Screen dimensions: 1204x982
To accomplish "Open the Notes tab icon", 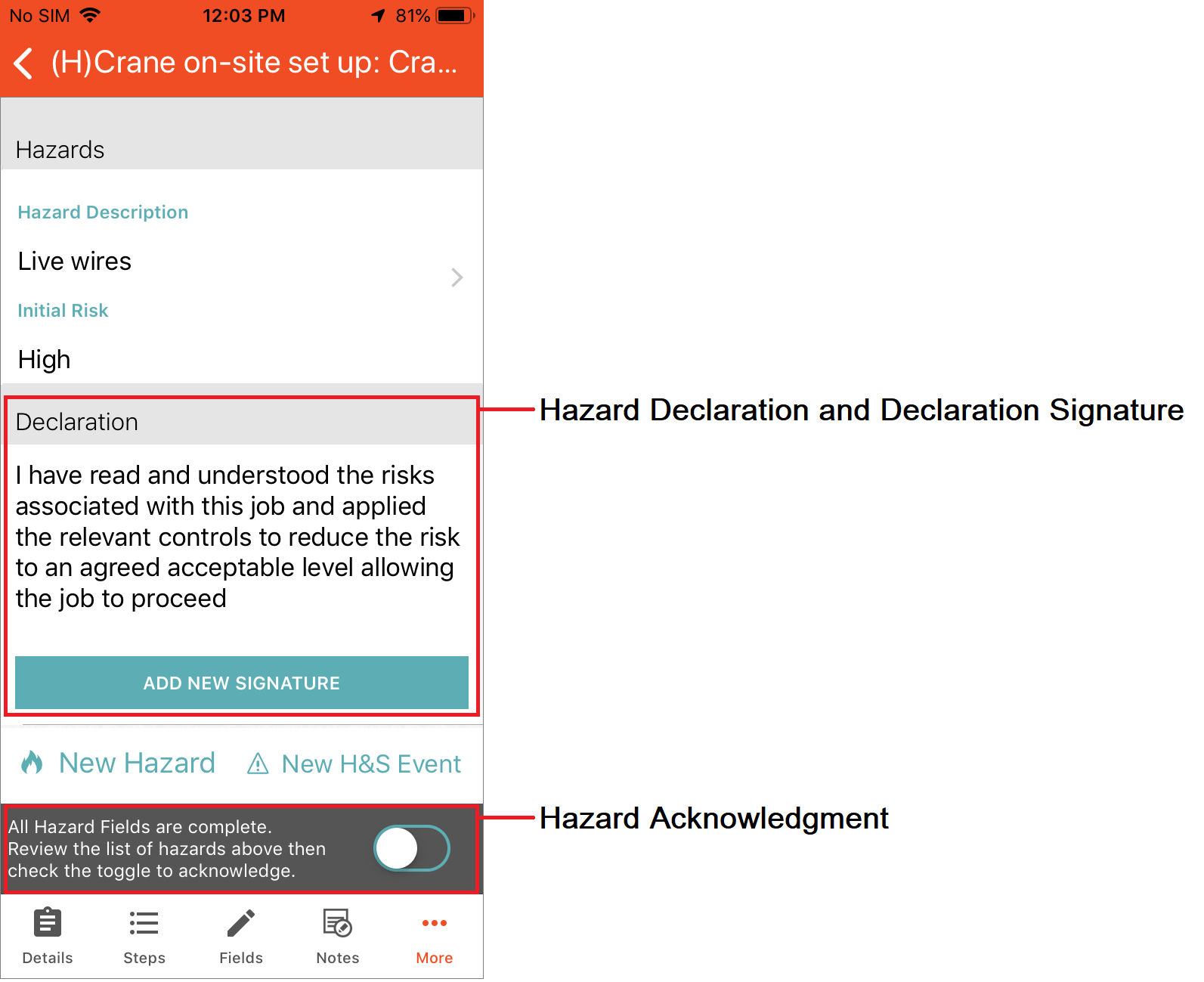I will 338,923.
